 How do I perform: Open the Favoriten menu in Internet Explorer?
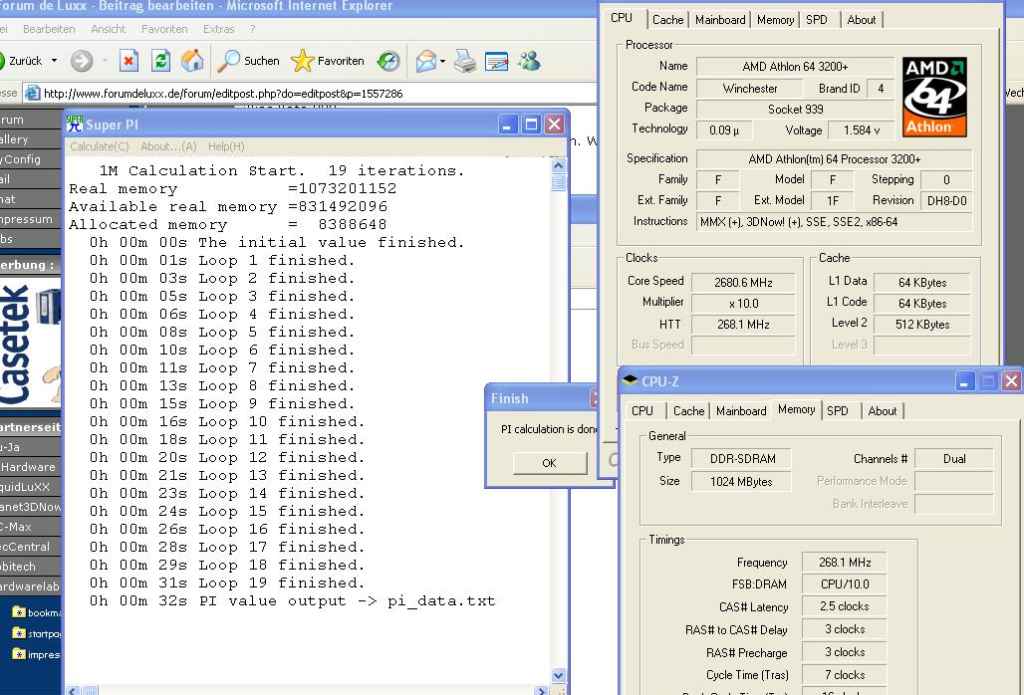[164, 29]
